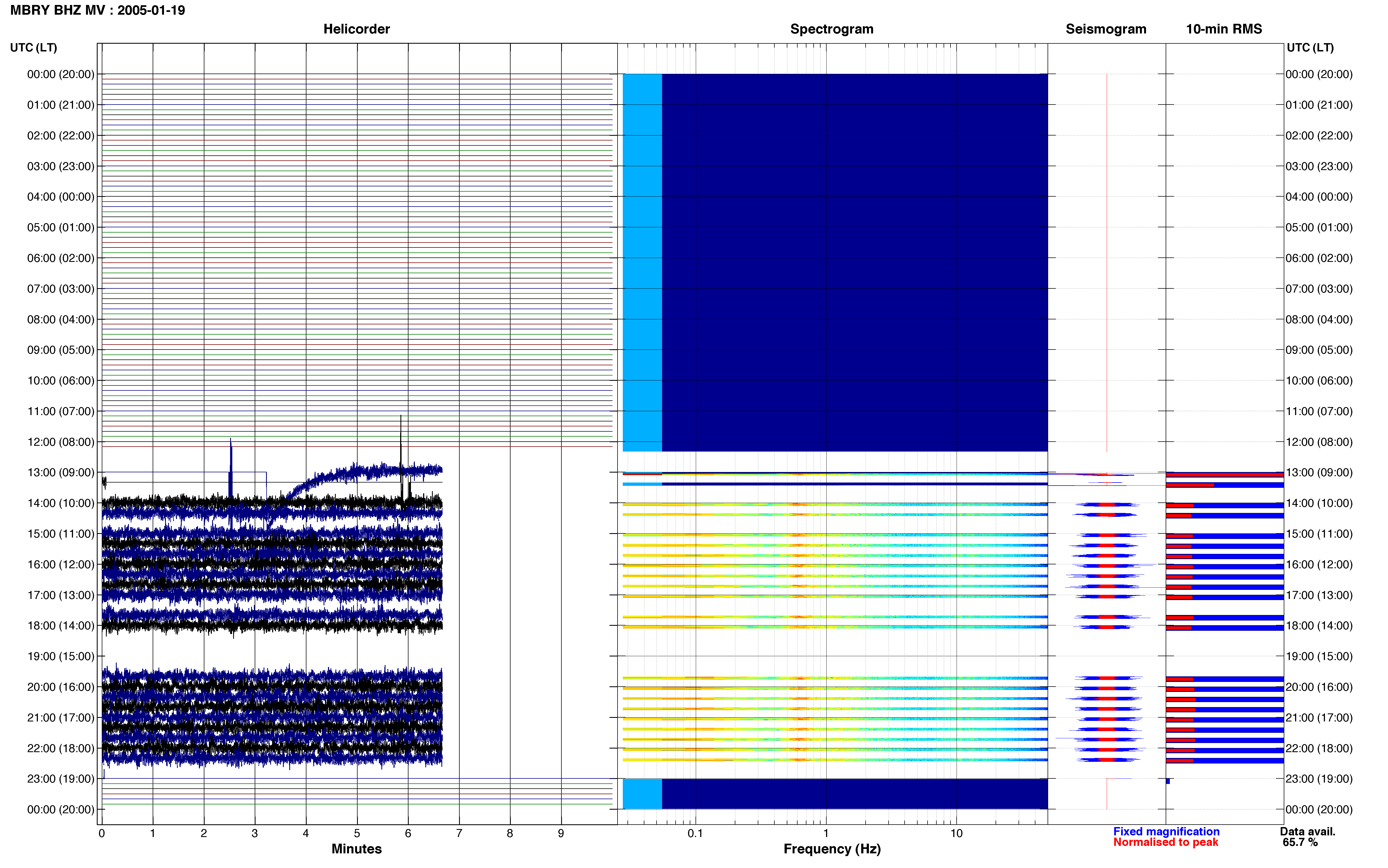Click "09:00 (05:00)" on the RMS-side time axis
The height and width of the screenshot is (868, 1388).
[x=1319, y=350]
